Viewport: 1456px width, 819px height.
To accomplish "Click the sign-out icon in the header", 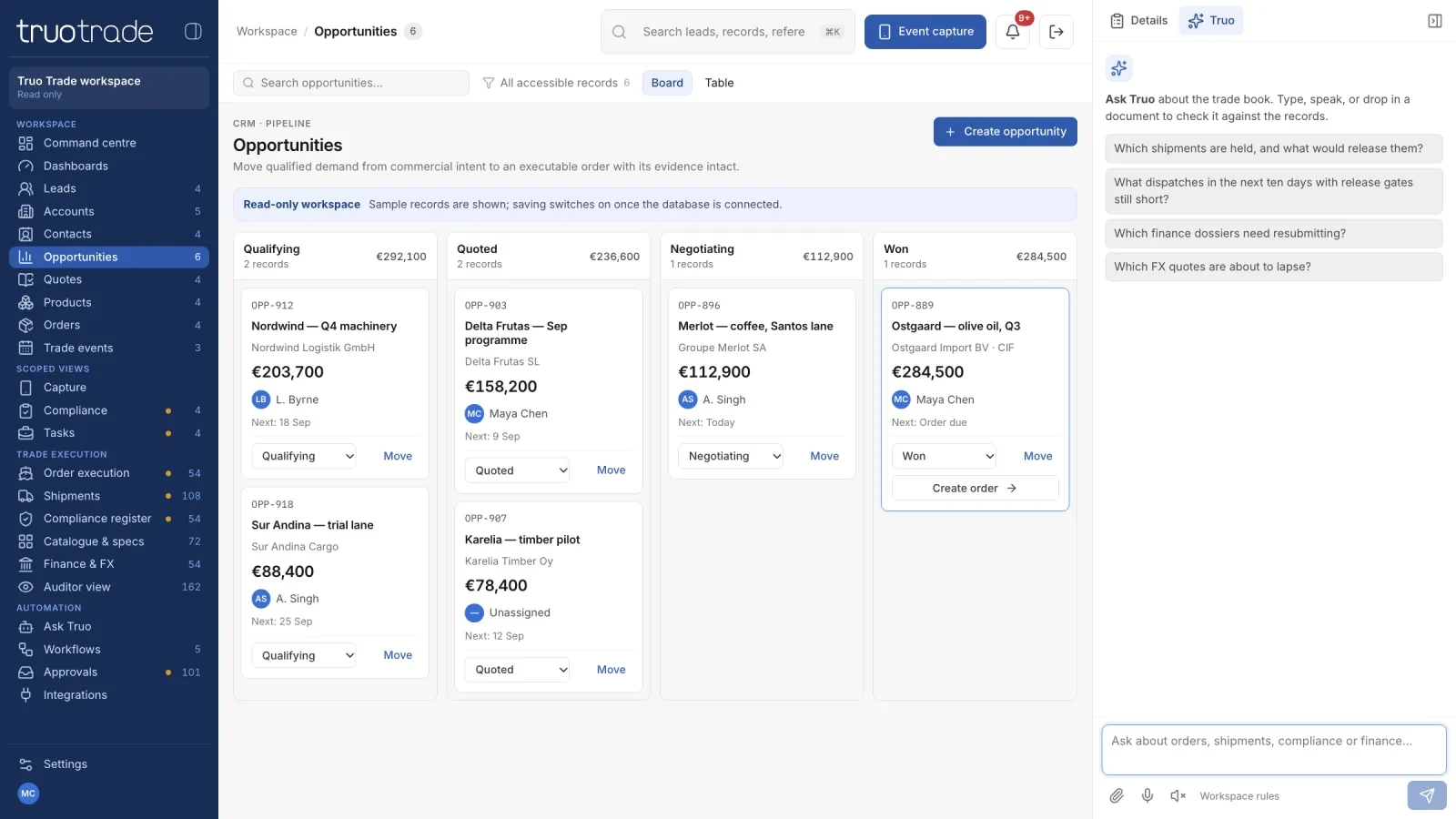I will 1057,32.
